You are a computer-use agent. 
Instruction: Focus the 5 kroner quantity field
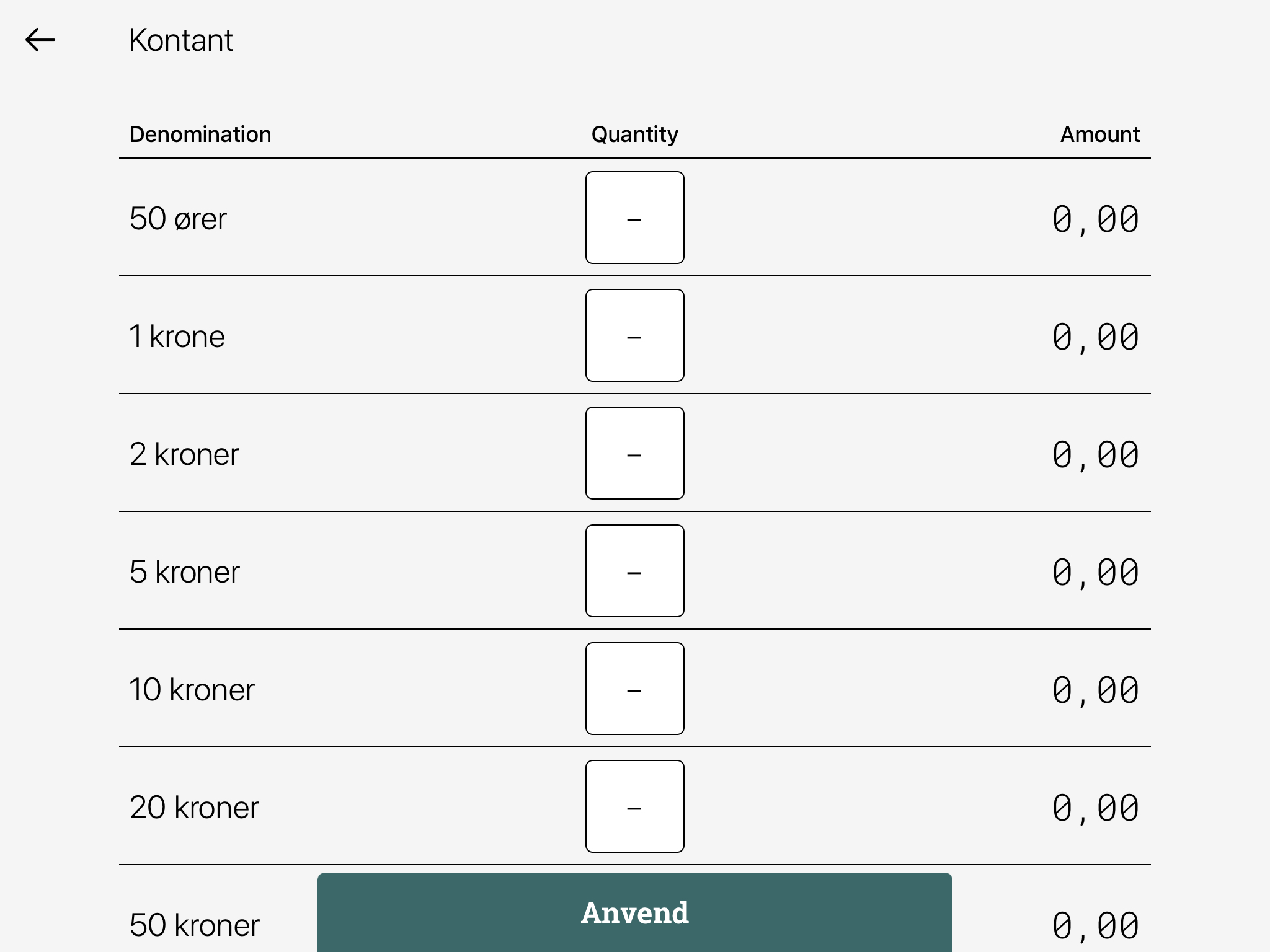pyautogui.click(x=634, y=571)
